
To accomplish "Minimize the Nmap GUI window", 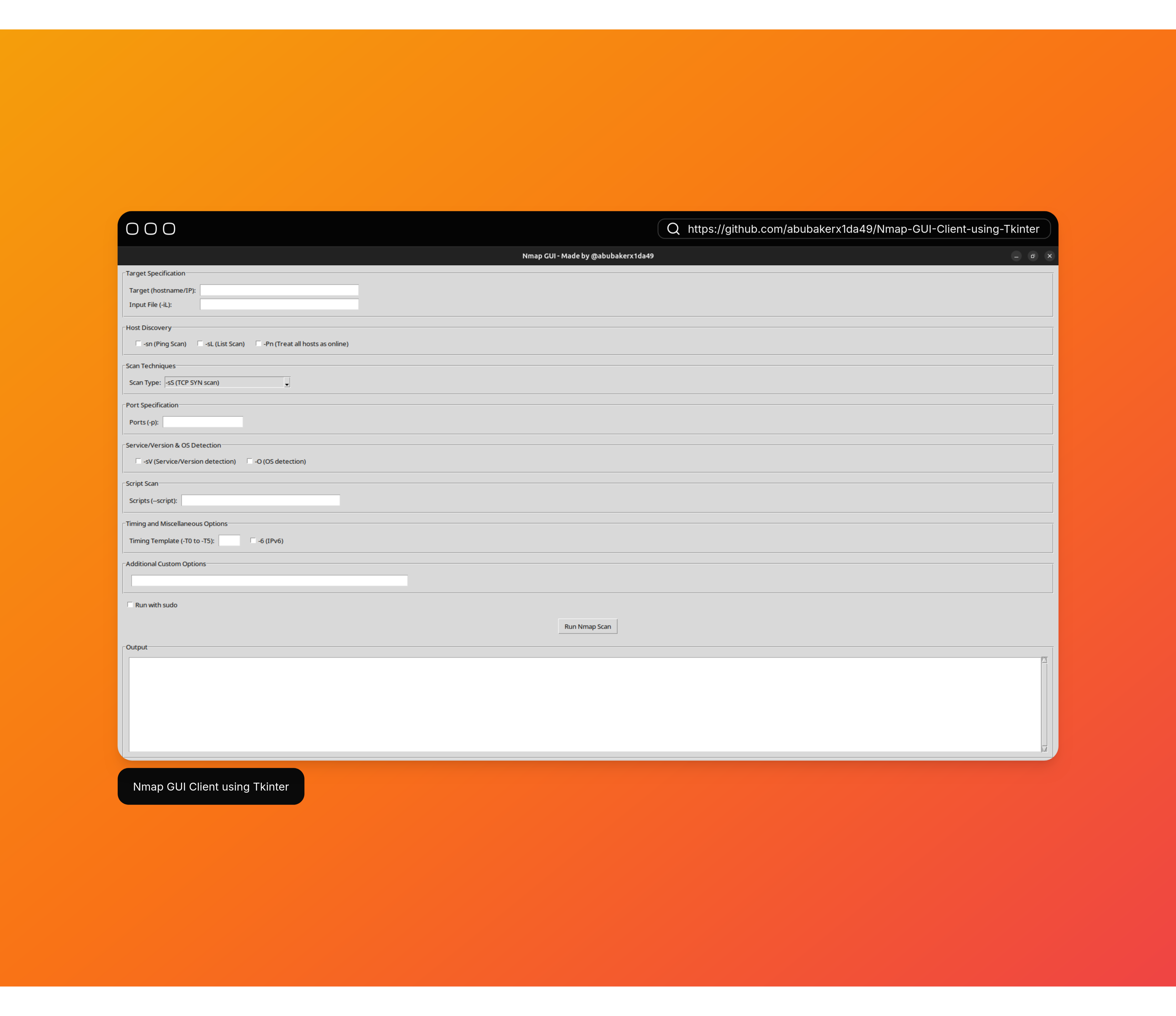I will (1016, 256).
